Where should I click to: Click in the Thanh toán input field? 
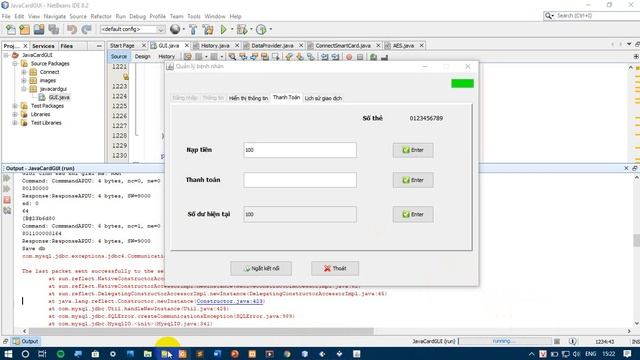[300, 180]
